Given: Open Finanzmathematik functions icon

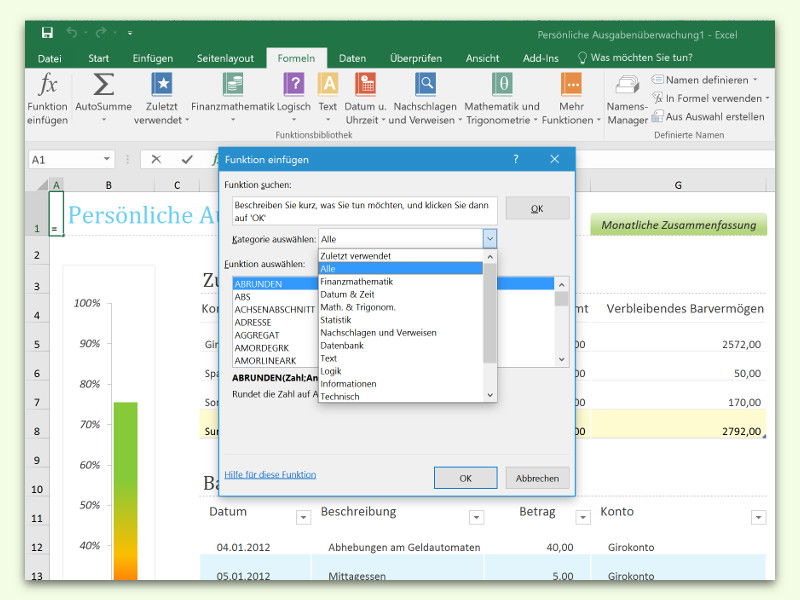Looking at the screenshot, I should (x=233, y=84).
